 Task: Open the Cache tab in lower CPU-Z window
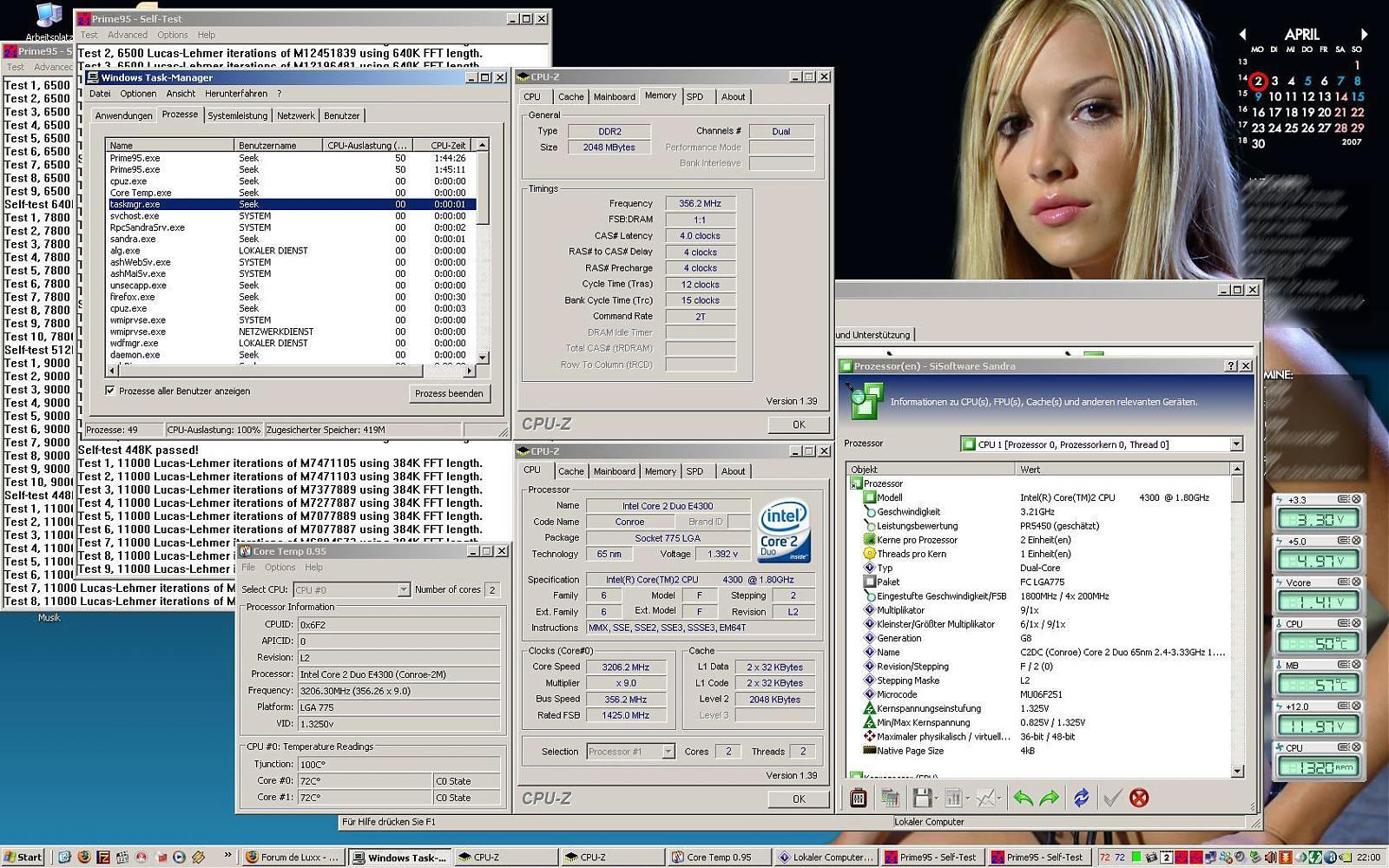tap(571, 471)
